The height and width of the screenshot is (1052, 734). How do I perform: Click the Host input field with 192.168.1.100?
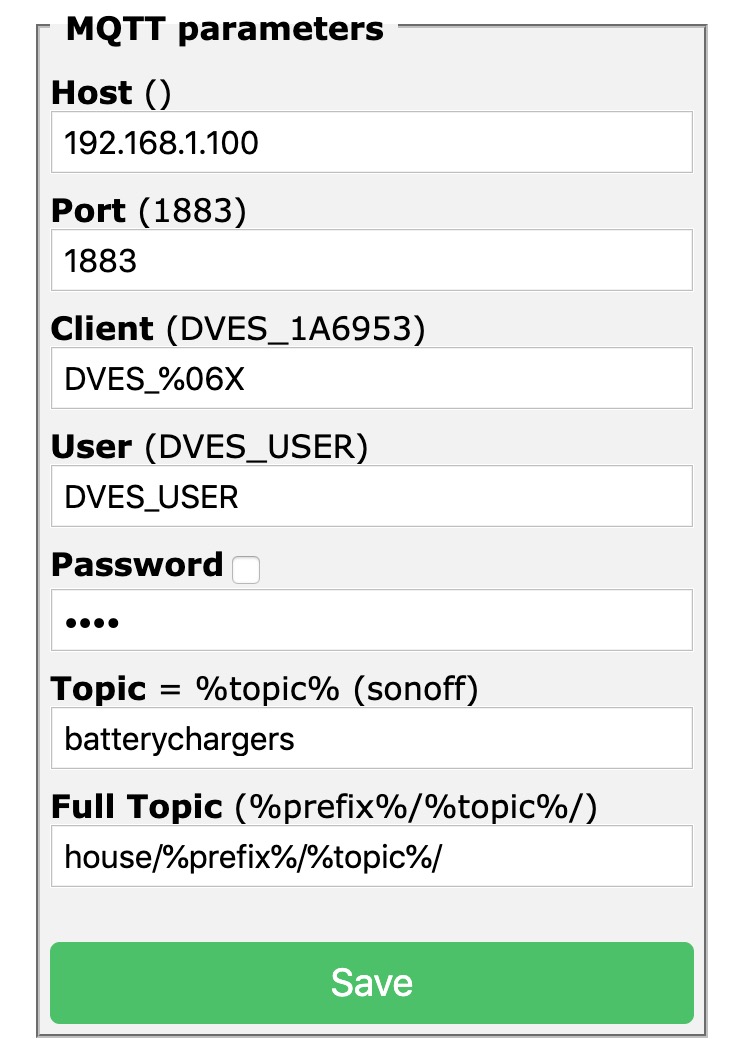(371, 142)
